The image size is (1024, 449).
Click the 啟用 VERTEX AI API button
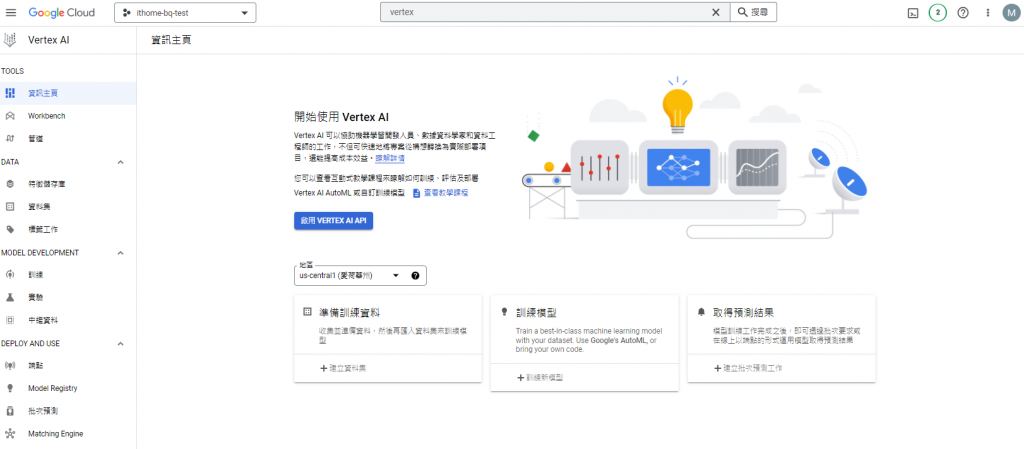(x=333, y=221)
